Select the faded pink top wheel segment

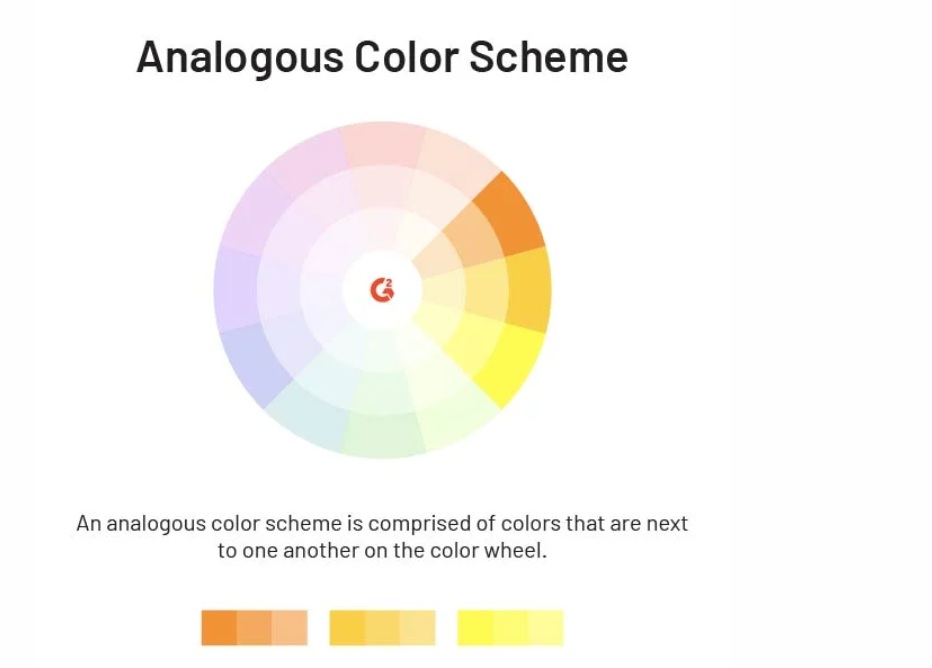[x=382, y=143]
